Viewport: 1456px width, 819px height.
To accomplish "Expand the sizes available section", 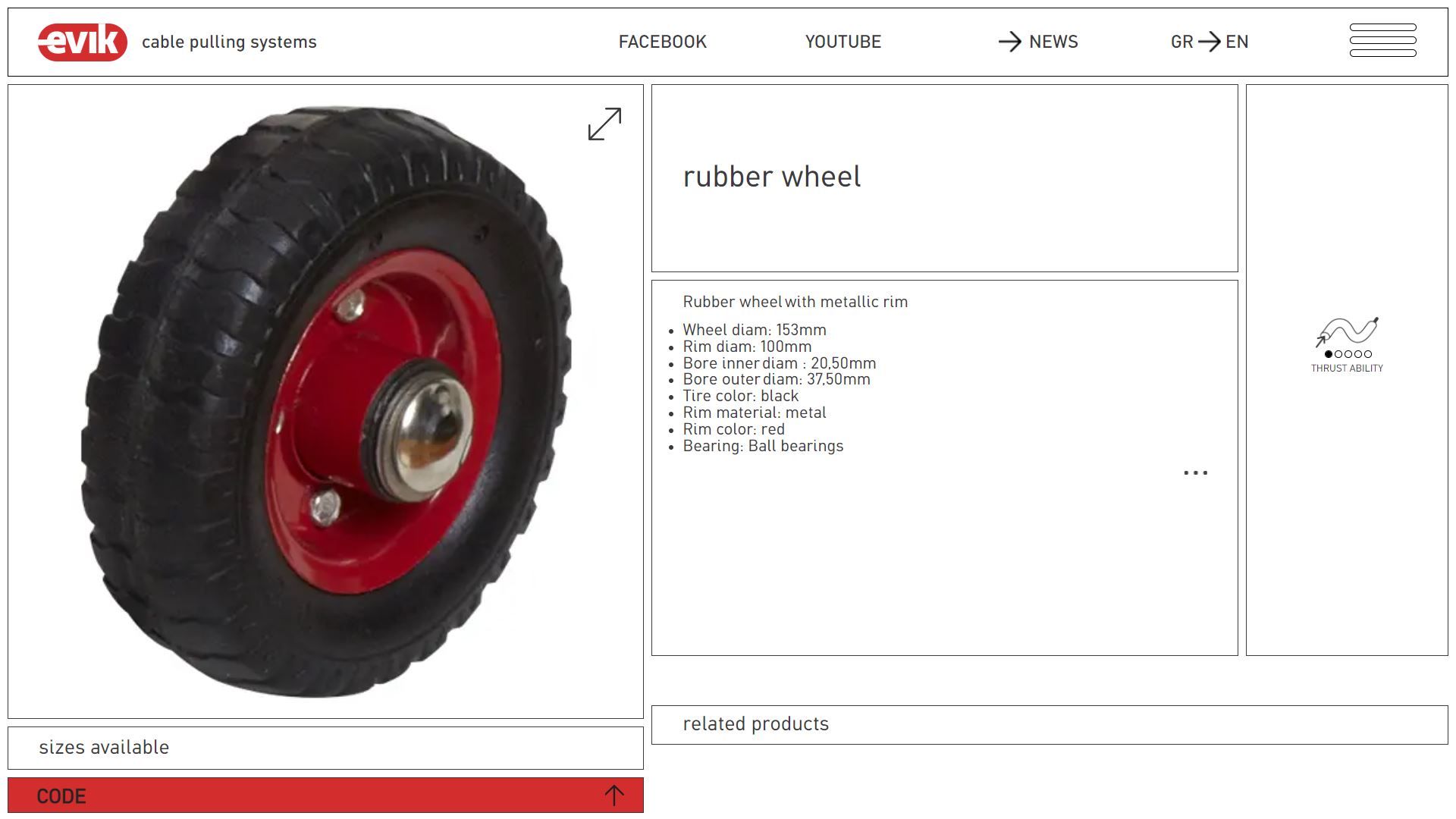I will pos(325,748).
